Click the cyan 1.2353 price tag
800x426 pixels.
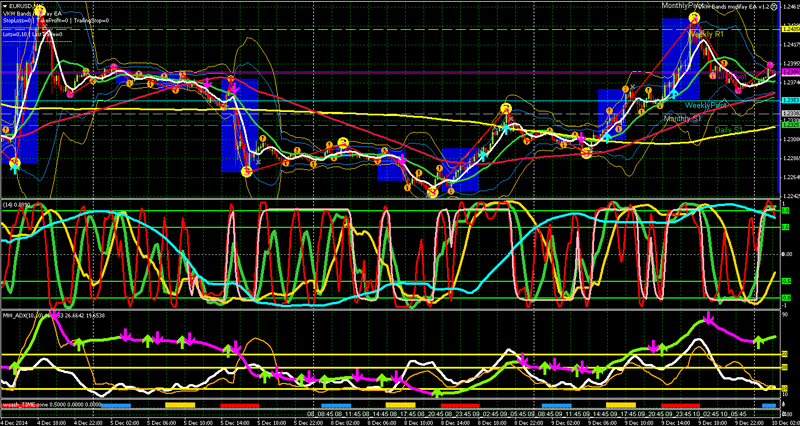(789, 101)
